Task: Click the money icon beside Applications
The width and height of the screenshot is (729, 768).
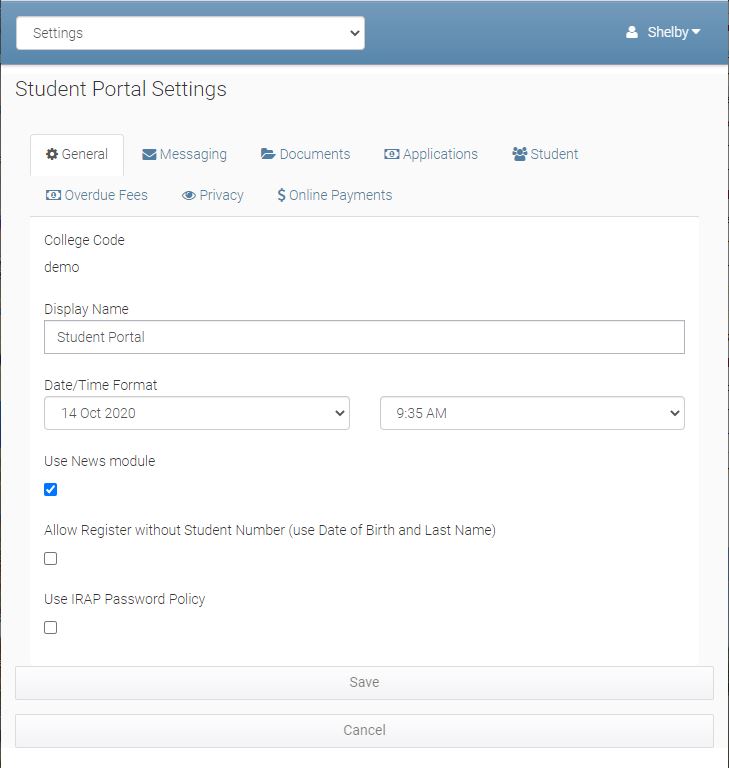Action: pos(391,154)
